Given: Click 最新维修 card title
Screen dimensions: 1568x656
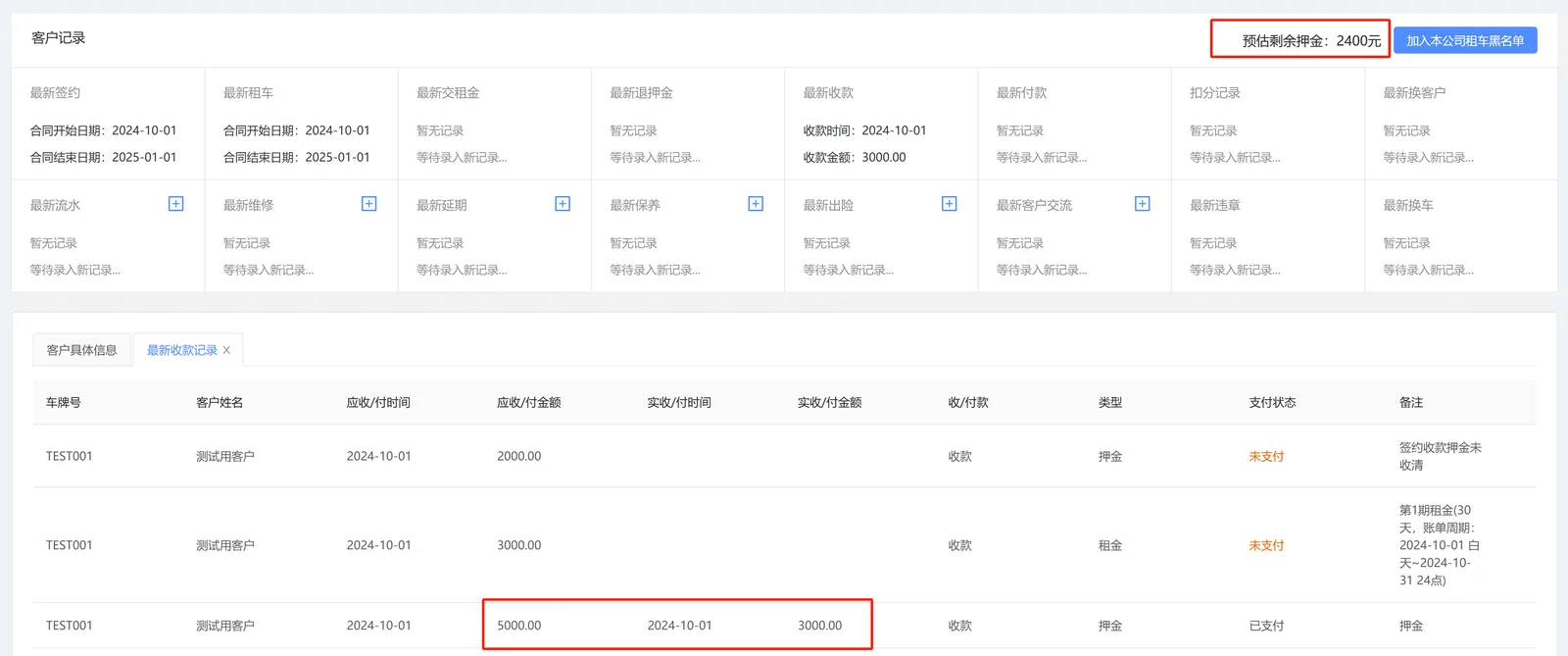Looking at the screenshot, I should coord(248,205).
